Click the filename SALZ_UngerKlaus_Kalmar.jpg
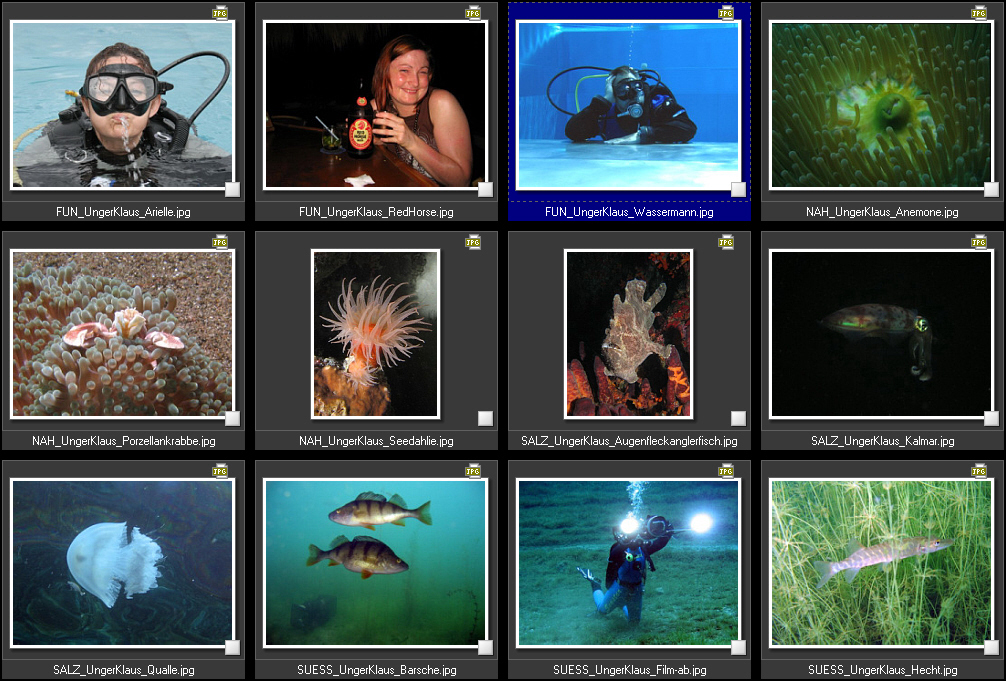 pyautogui.click(x=883, y=441)
